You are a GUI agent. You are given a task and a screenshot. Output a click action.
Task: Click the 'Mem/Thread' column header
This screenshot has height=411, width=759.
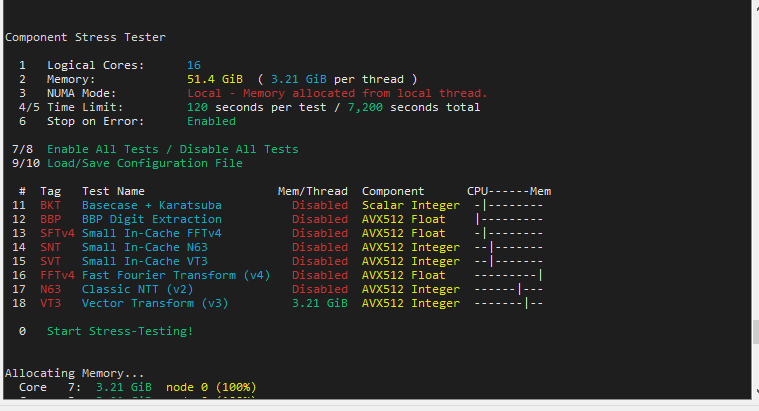point(313,192)
